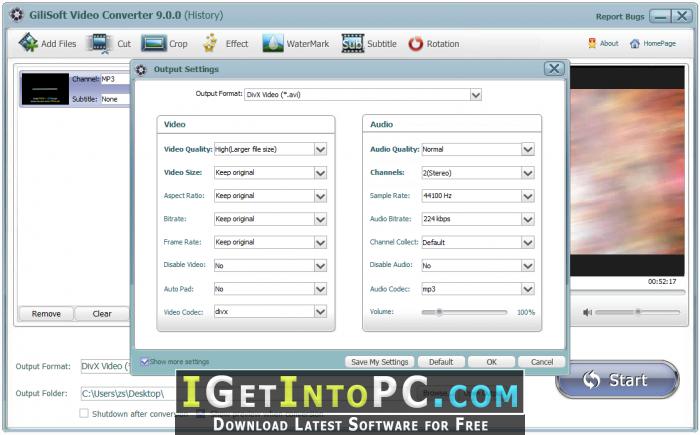Open the About icon
Screen dimensions: 700x435
(592, 43)
